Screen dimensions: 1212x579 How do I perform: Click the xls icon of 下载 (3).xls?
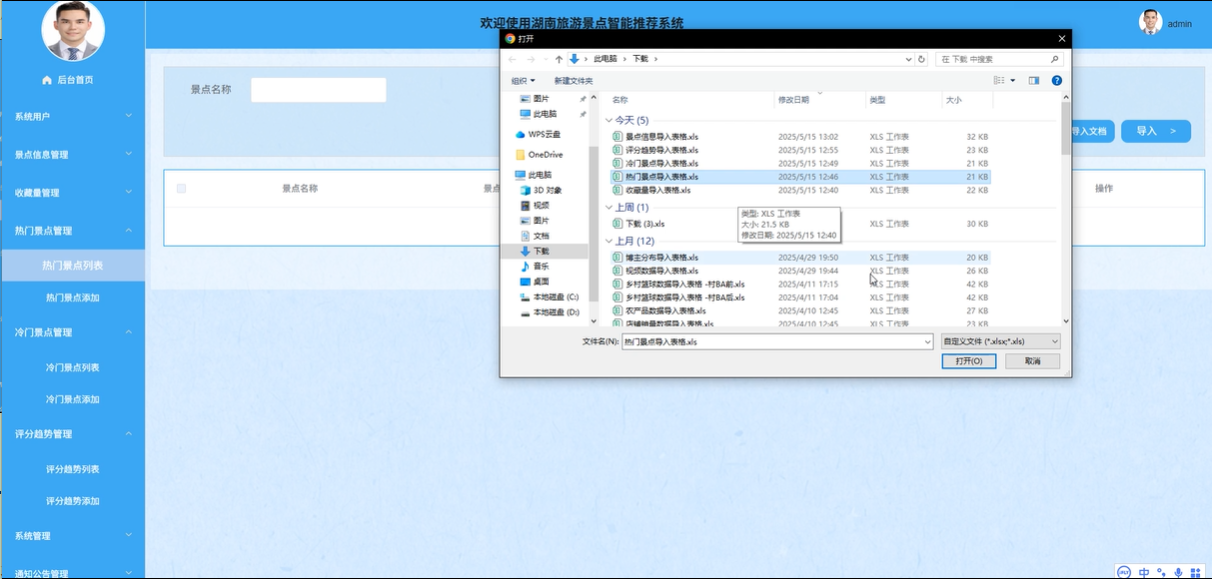click(x=617, y=224)
